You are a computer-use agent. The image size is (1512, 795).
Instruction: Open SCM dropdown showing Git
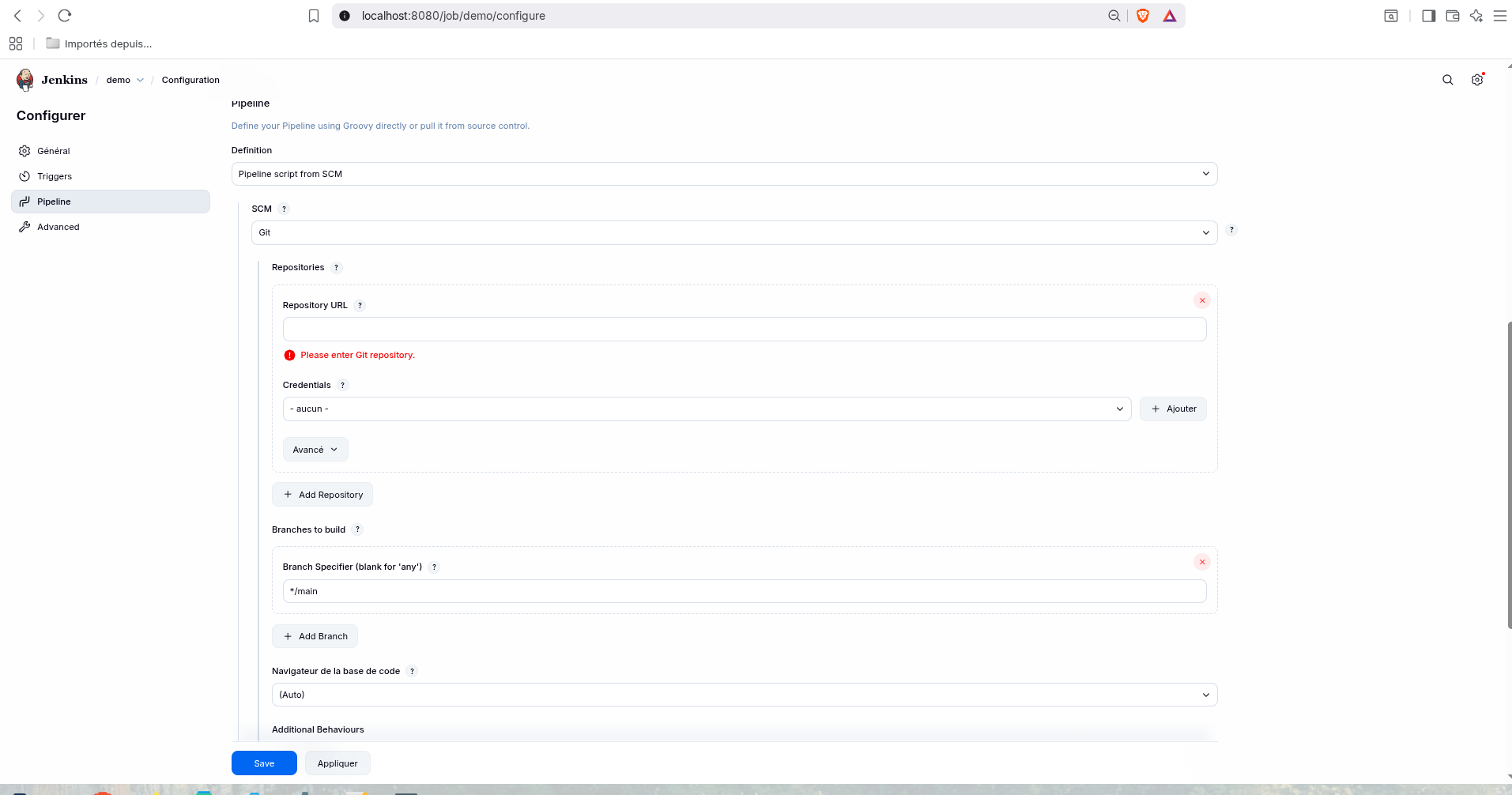pyautogui.click(x=734, y=232)
